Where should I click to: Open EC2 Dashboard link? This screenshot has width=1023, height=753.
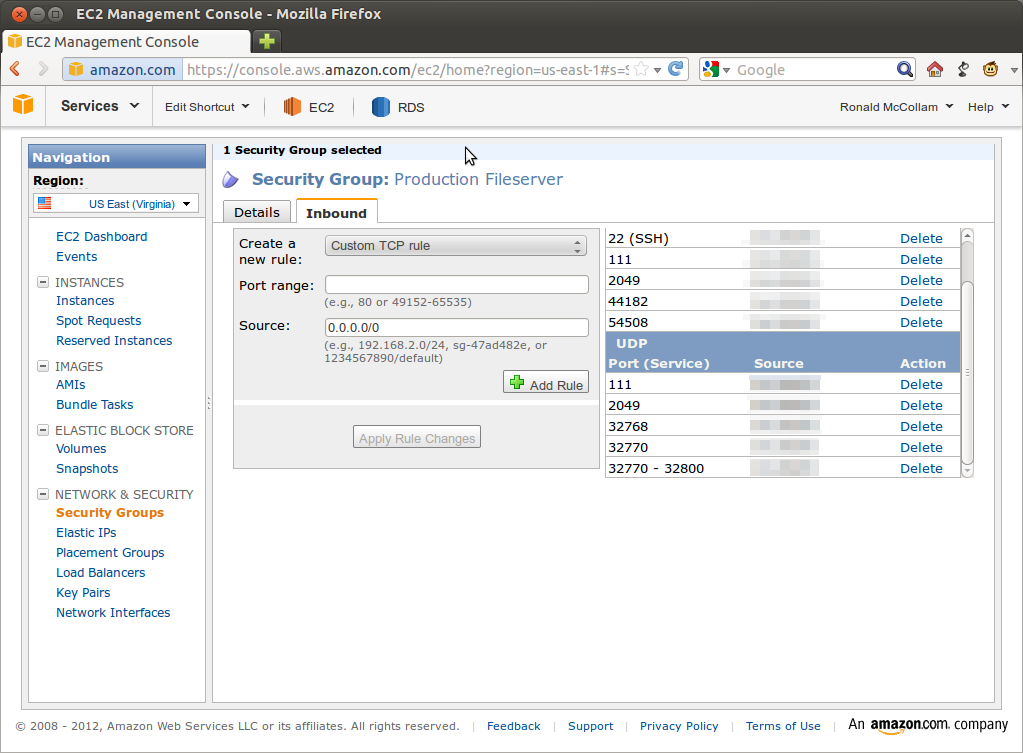coord(101,236)
